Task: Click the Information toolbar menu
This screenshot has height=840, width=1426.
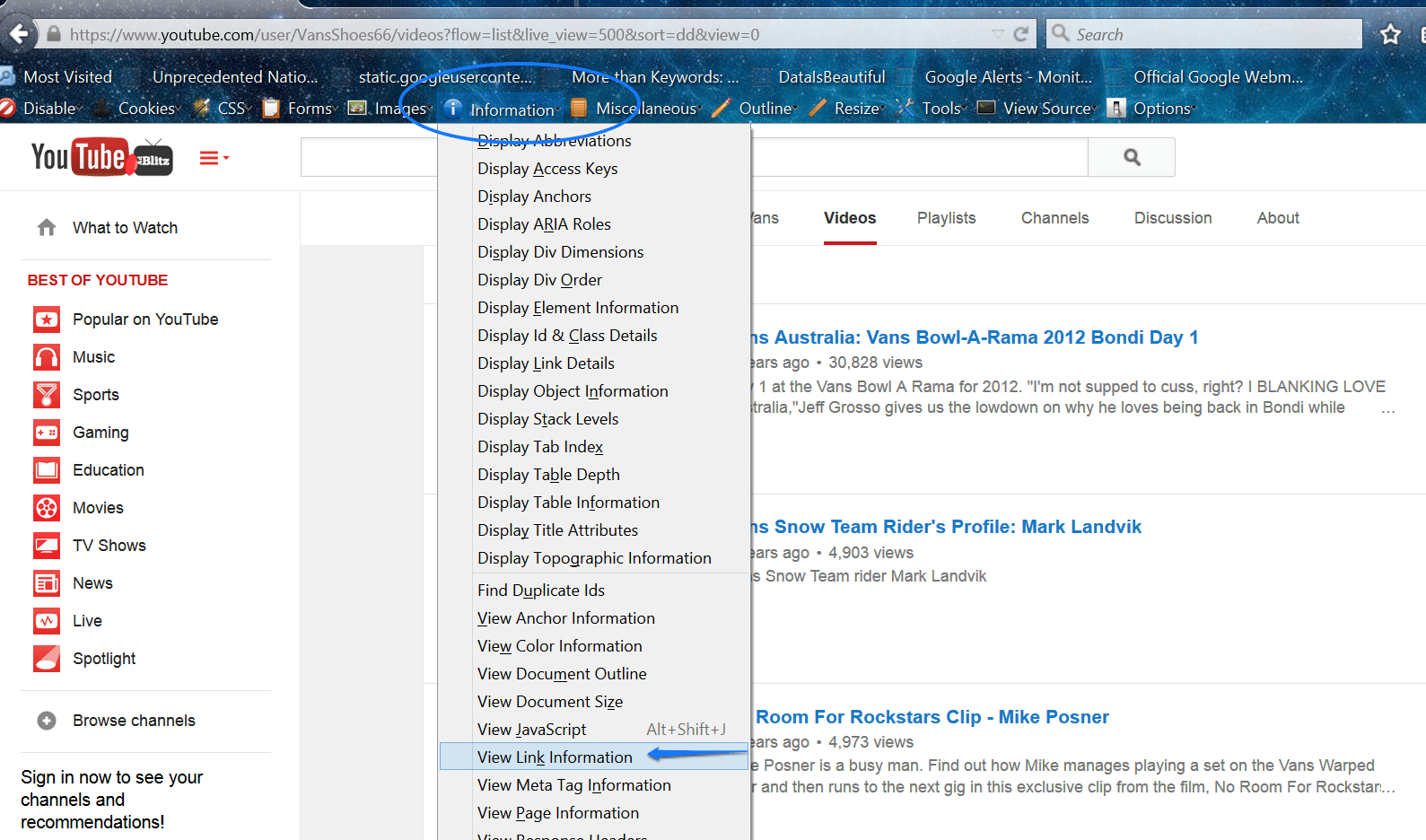Action: point(502,109)
